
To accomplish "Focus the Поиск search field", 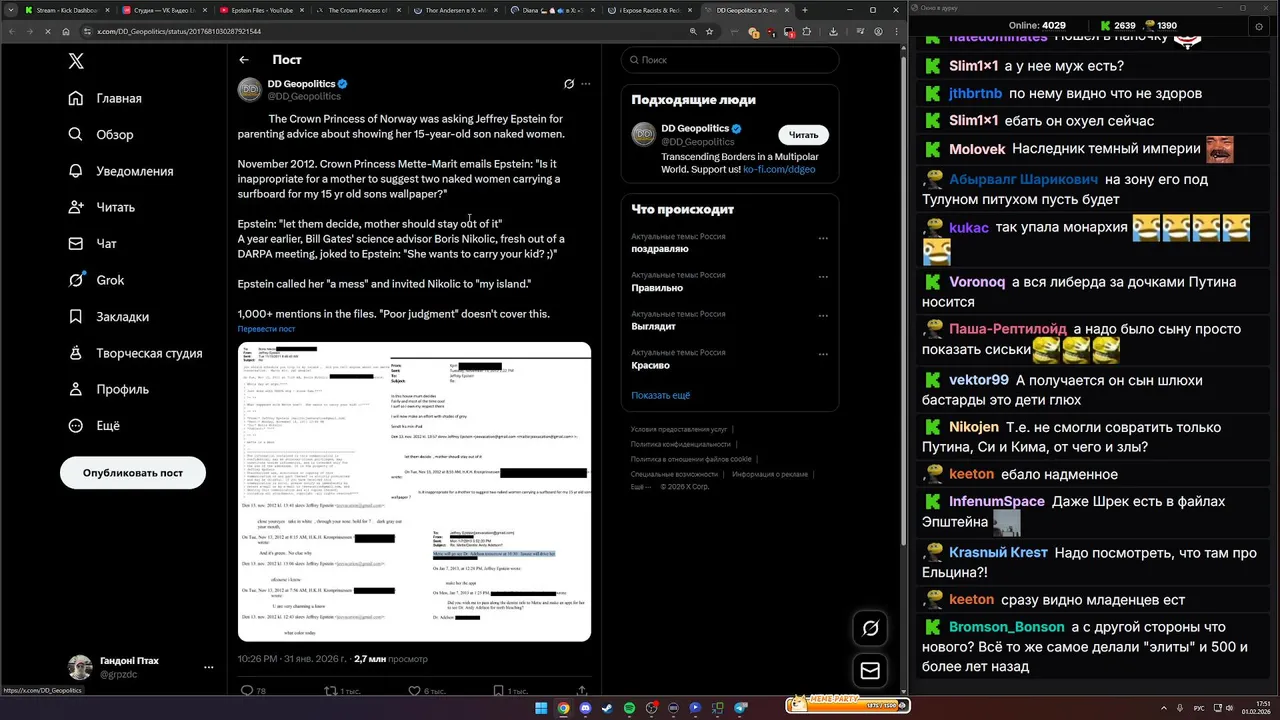I will pos(730,60).
